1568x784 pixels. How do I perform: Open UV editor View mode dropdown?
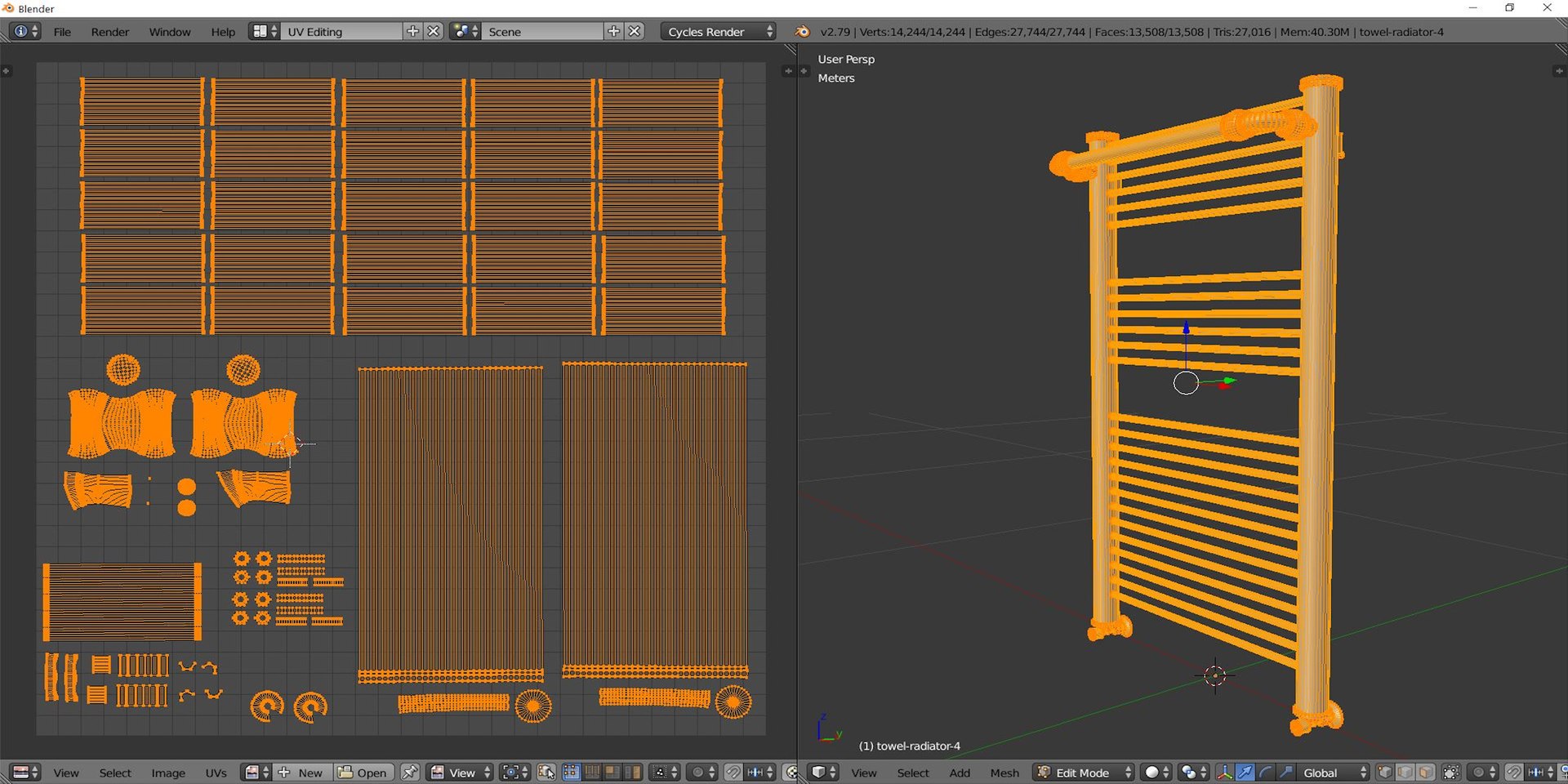(x=461, y=773)
